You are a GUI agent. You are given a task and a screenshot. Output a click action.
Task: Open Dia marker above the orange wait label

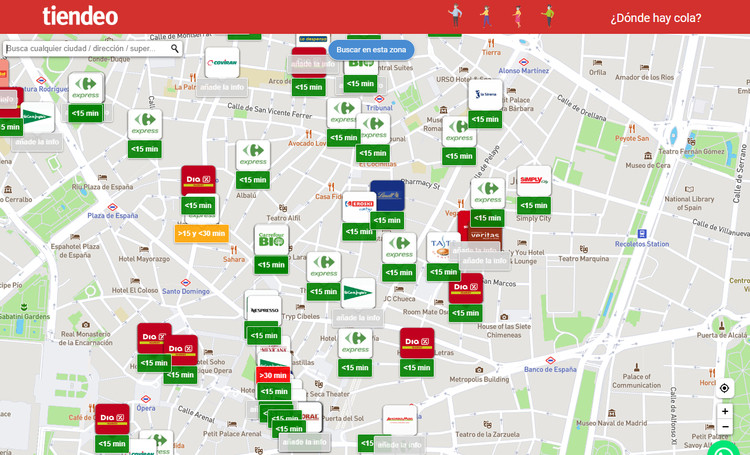tap(199, 180)
